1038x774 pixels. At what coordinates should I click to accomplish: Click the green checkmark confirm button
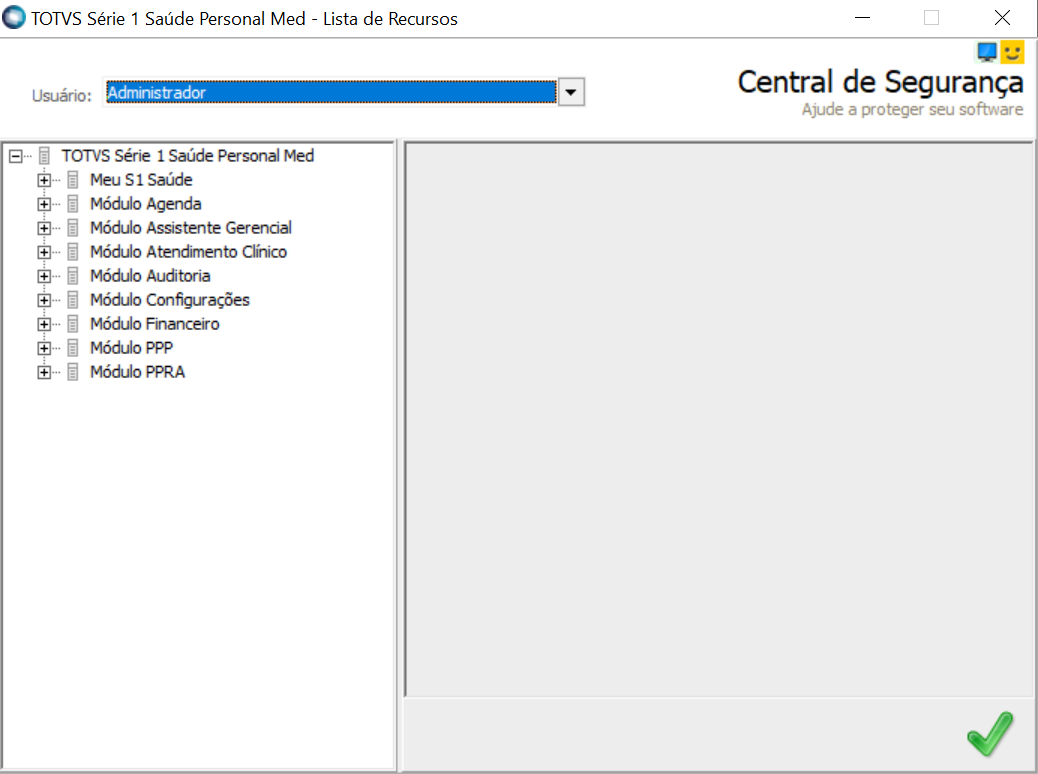pyautogui.click(x=990, y=733)
